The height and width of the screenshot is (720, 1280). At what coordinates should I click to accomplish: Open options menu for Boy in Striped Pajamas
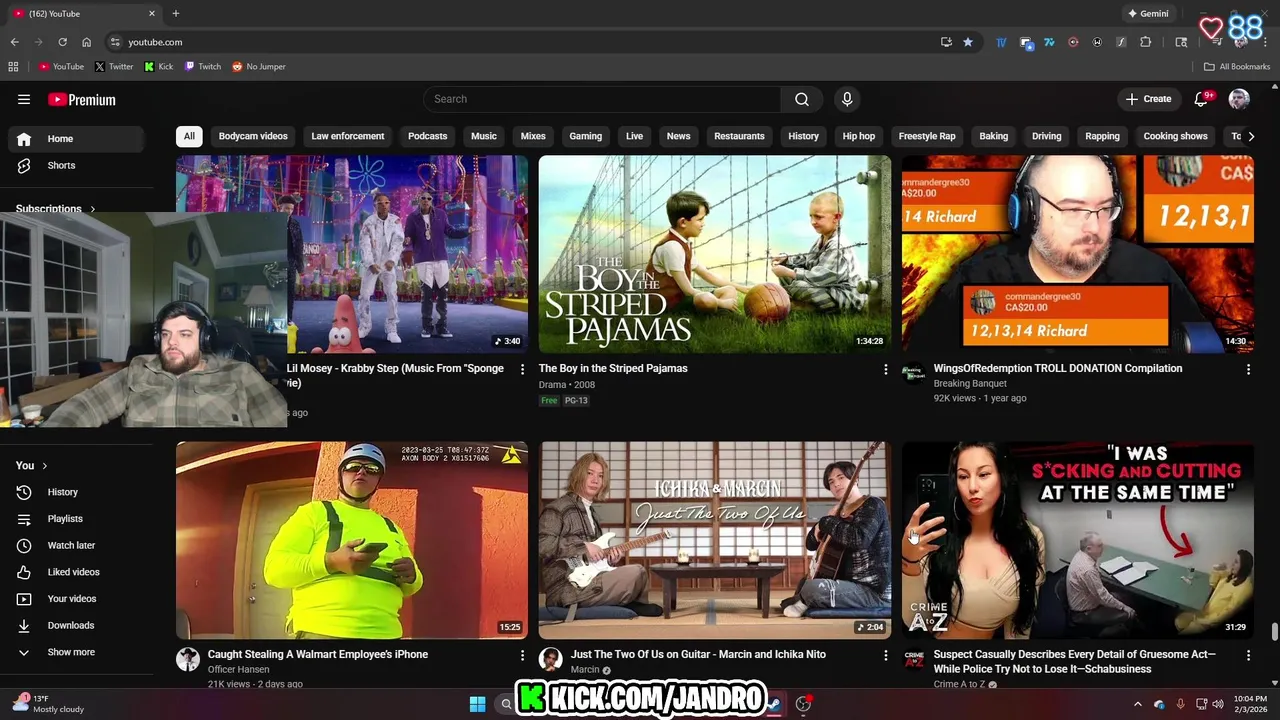click(x=885, y=369)
